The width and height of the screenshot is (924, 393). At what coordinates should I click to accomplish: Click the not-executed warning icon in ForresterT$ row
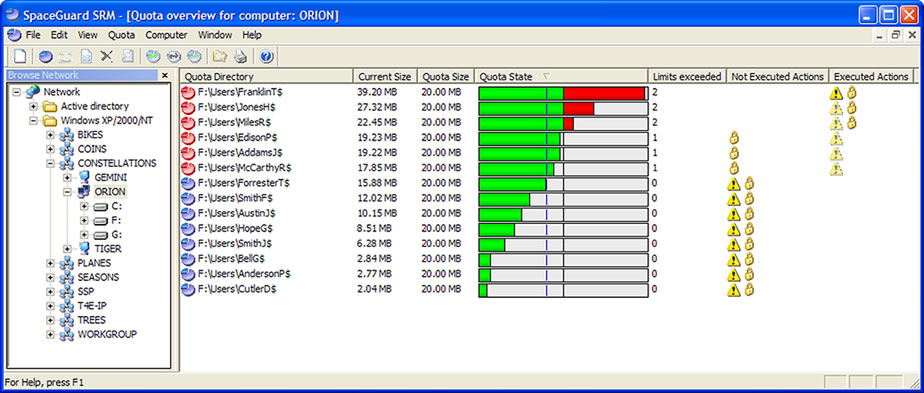[x=733, y=183]
